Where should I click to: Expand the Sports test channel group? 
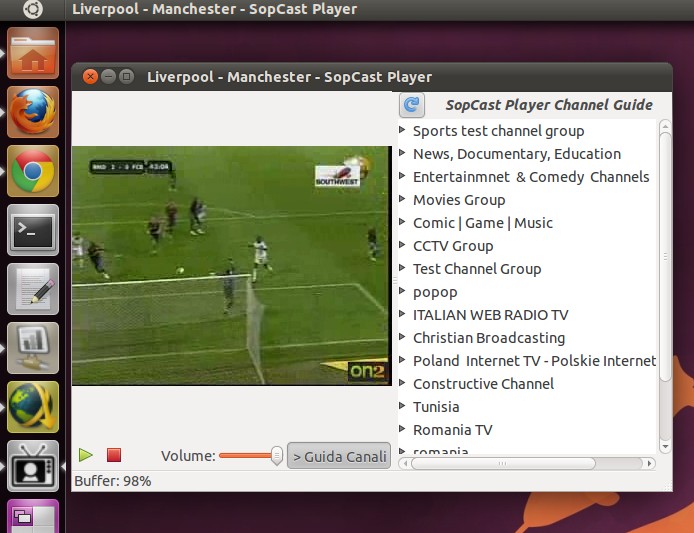point(402,130)
